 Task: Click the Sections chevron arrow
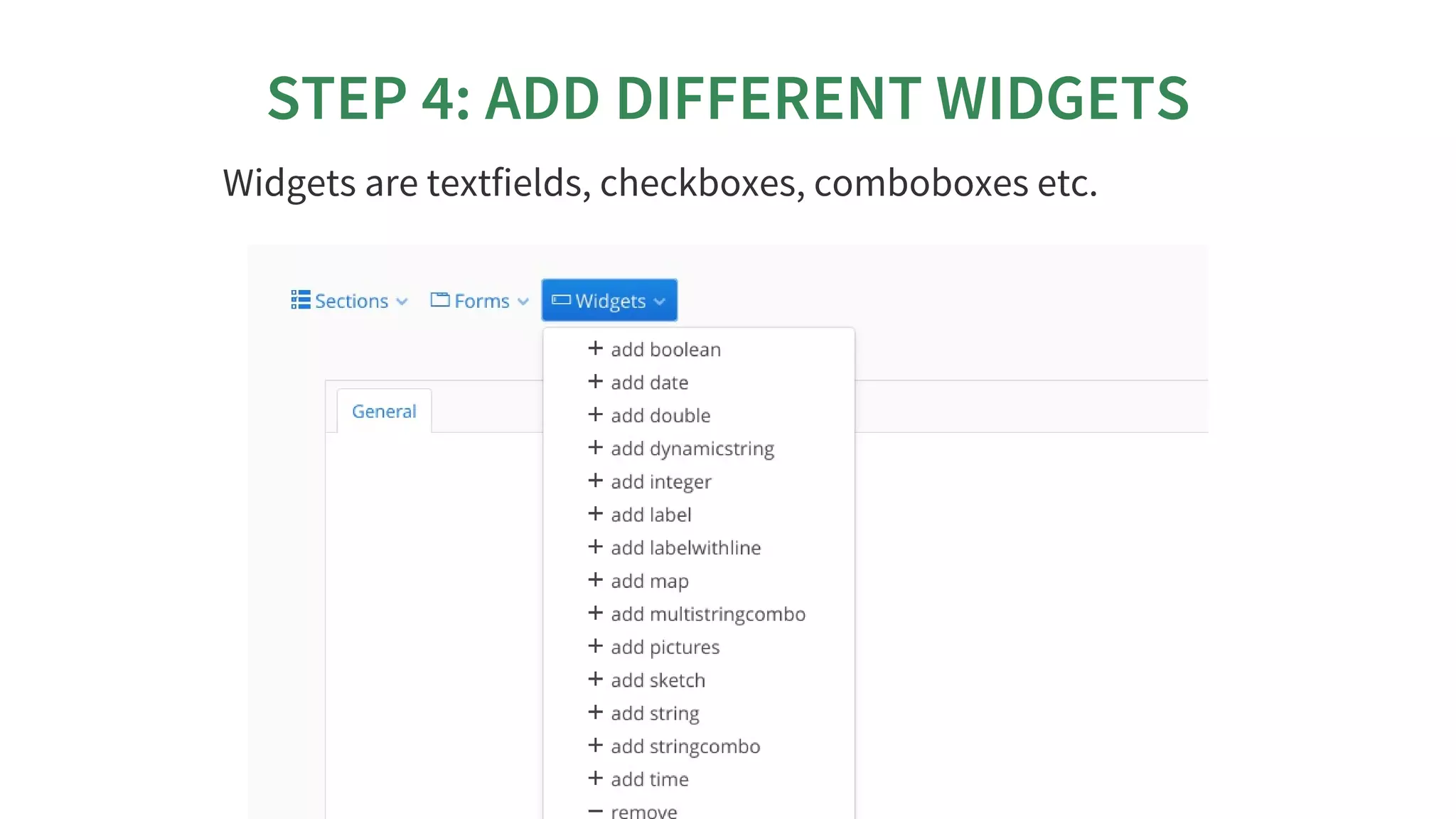402,301
